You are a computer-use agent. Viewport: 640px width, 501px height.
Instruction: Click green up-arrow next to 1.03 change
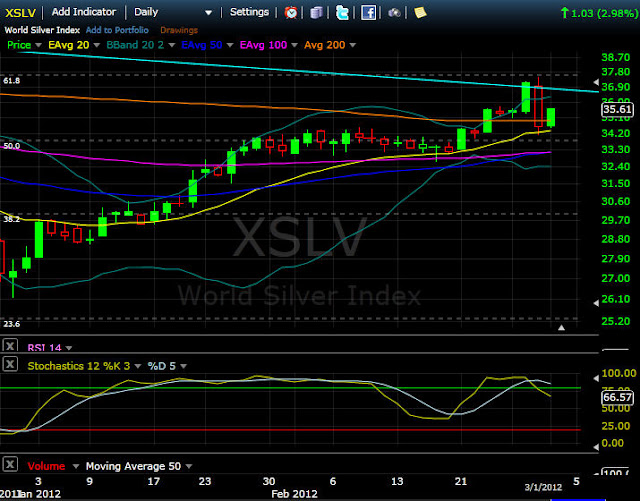pyautogui.click(x=564, y=13)
